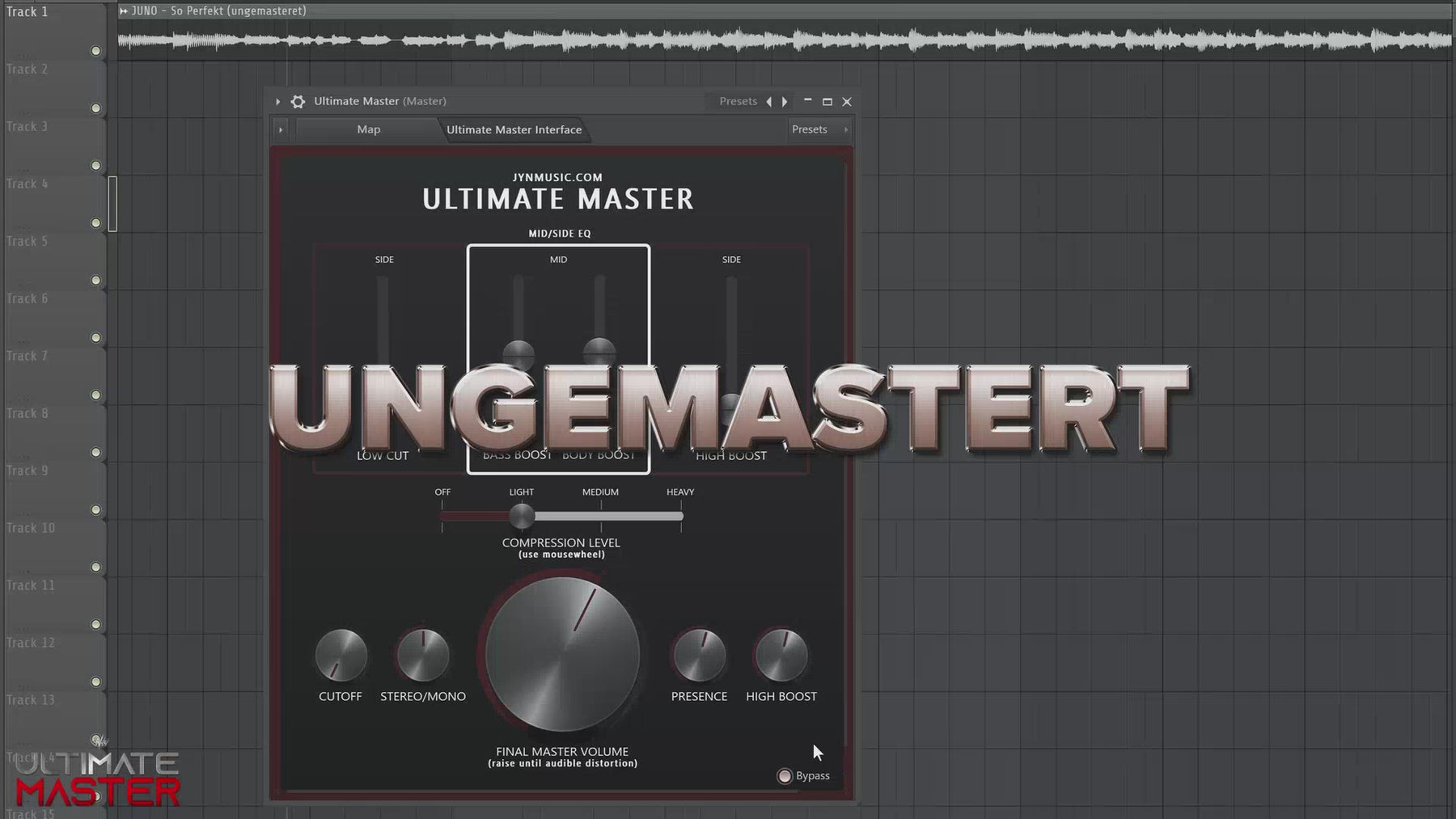The height and width of the screenshot is (819, 1456).
Task: Click the small left arrow beside the Map tab
Action: 281,129
